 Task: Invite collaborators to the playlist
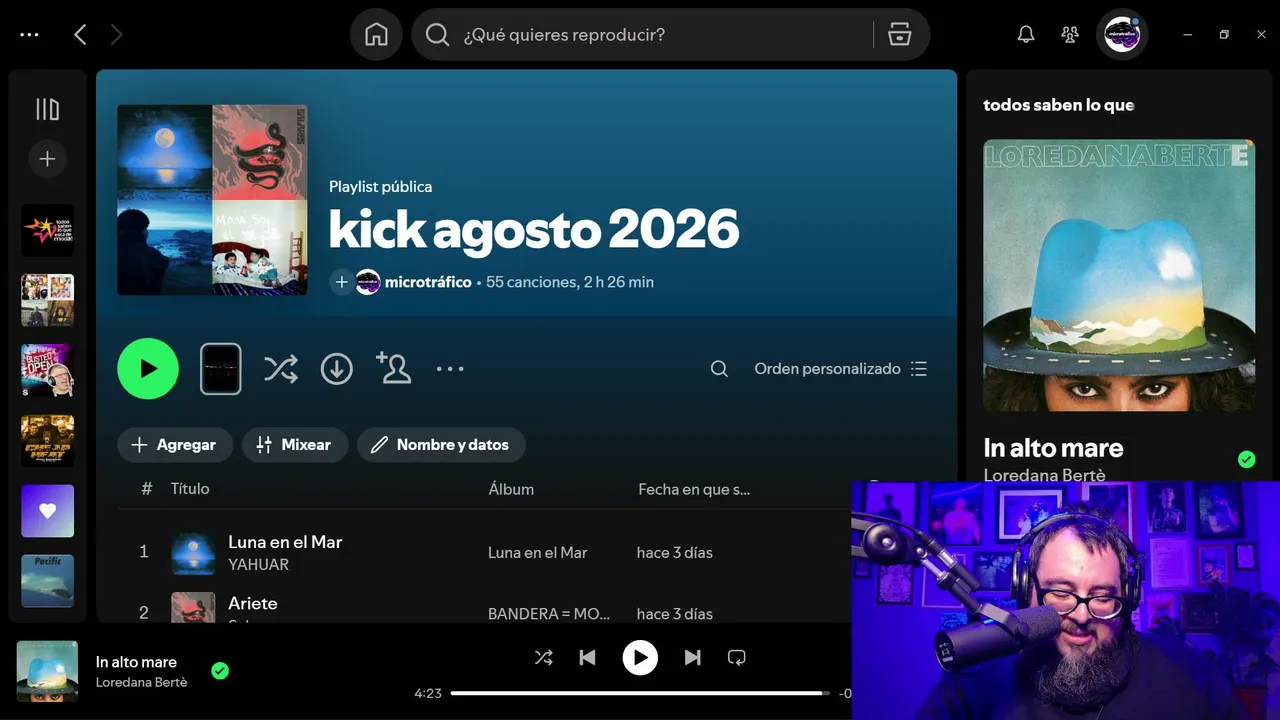pyautogui.click(x=393, y=368)
